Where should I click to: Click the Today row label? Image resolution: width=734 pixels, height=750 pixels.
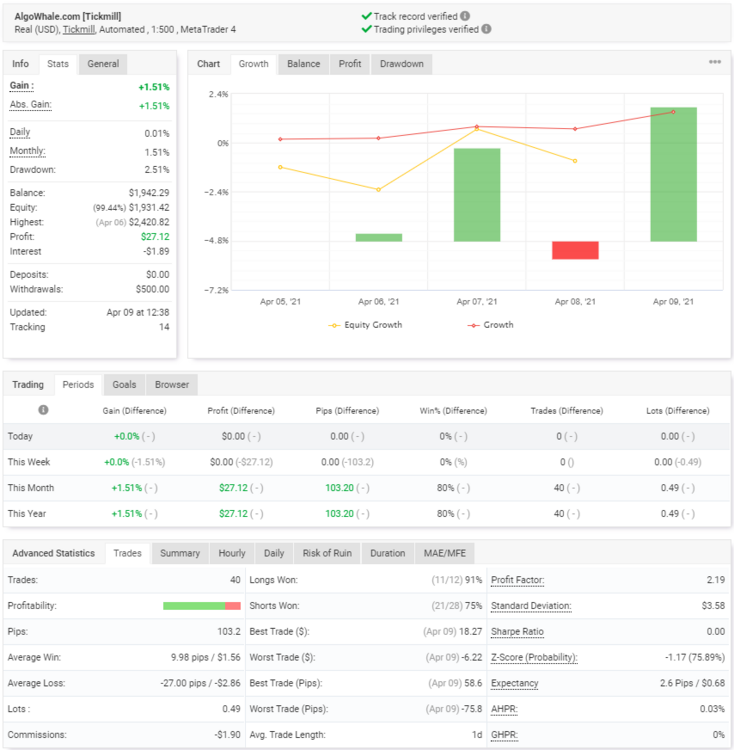[x=20, y=436]
